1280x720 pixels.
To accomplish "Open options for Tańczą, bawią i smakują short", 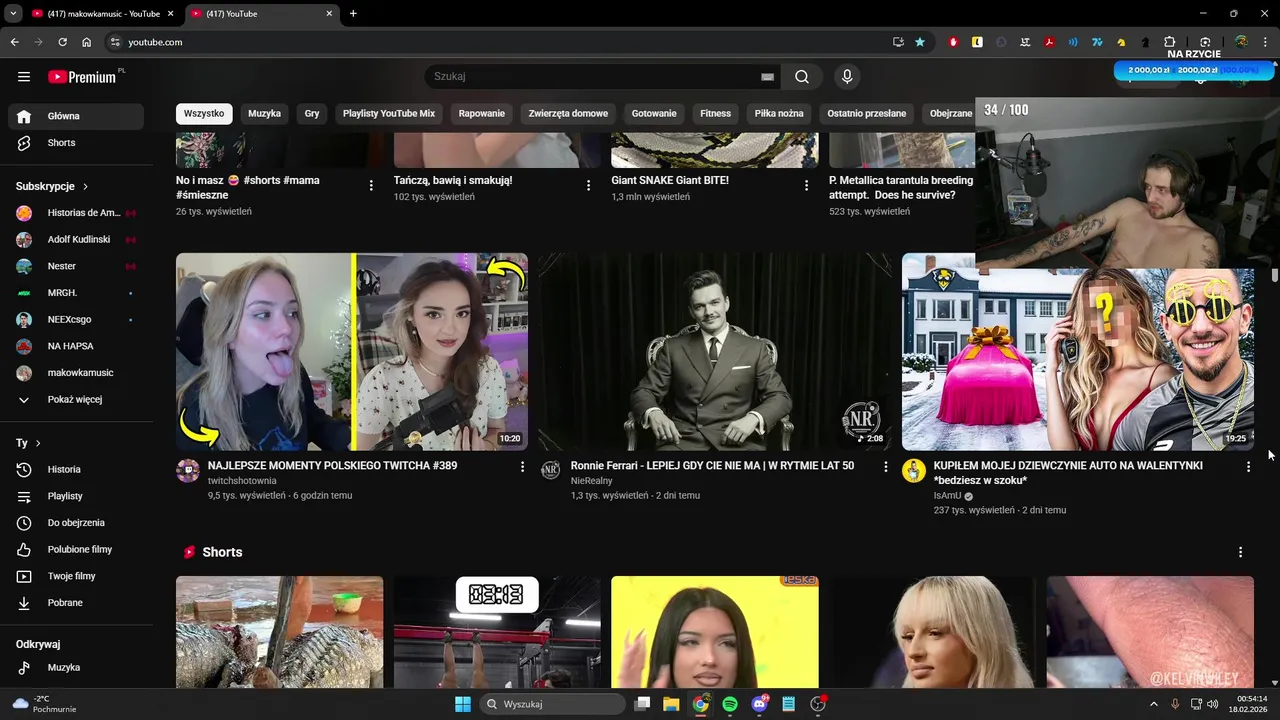I will 588,185.
